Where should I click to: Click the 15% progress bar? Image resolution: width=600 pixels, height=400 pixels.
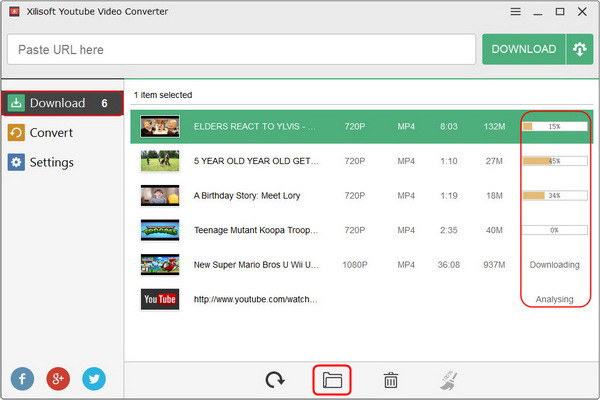tap(555, 126)
